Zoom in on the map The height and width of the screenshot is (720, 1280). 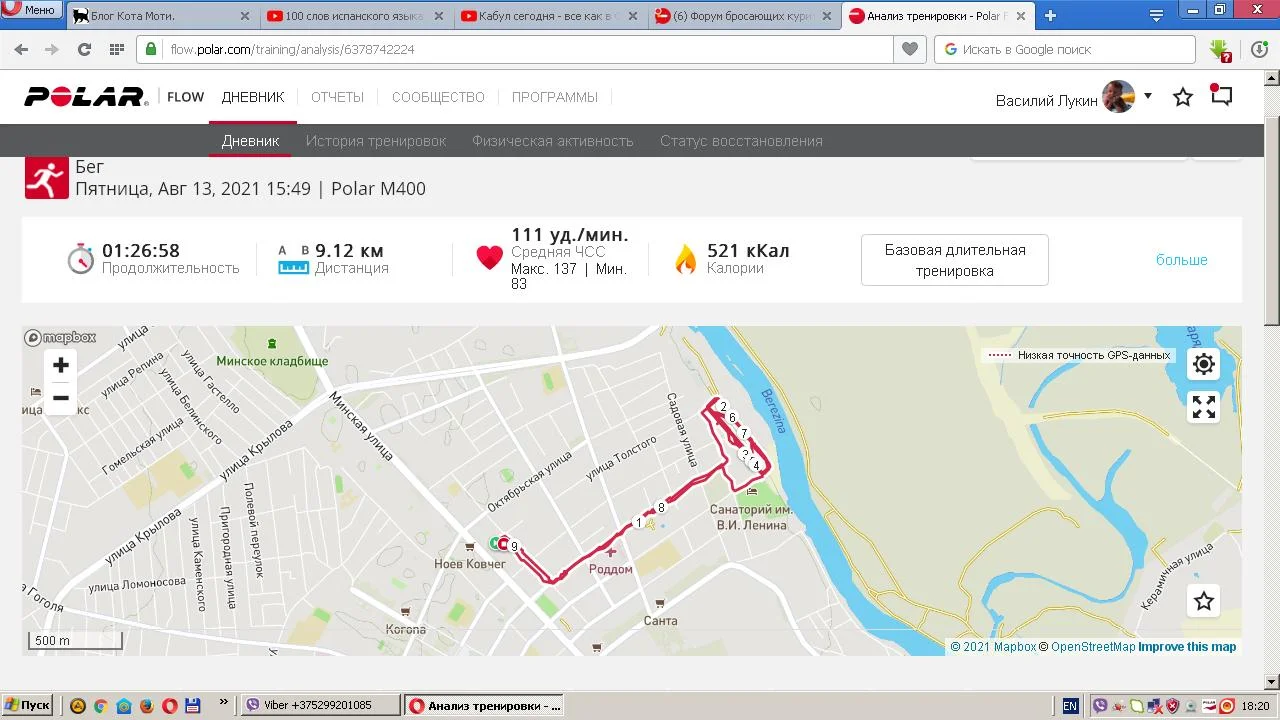61,366
